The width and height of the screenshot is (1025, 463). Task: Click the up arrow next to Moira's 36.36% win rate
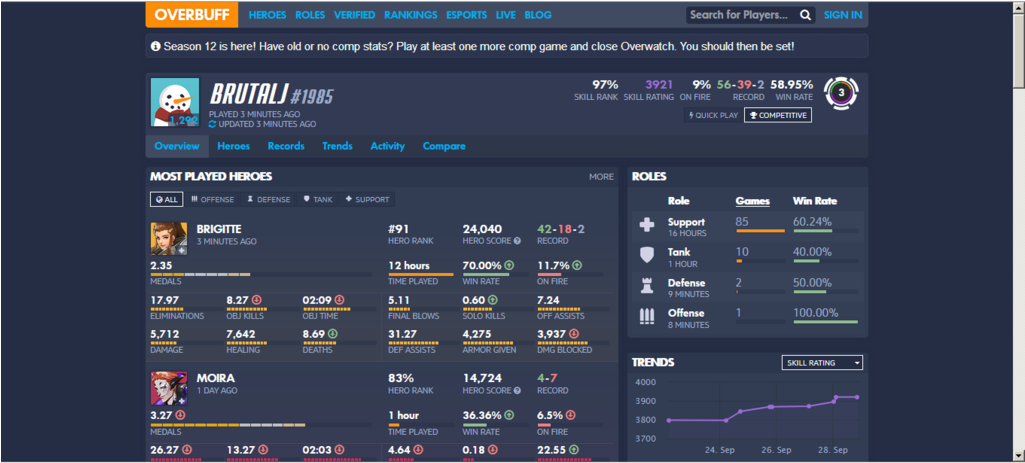tap(508, 415)
